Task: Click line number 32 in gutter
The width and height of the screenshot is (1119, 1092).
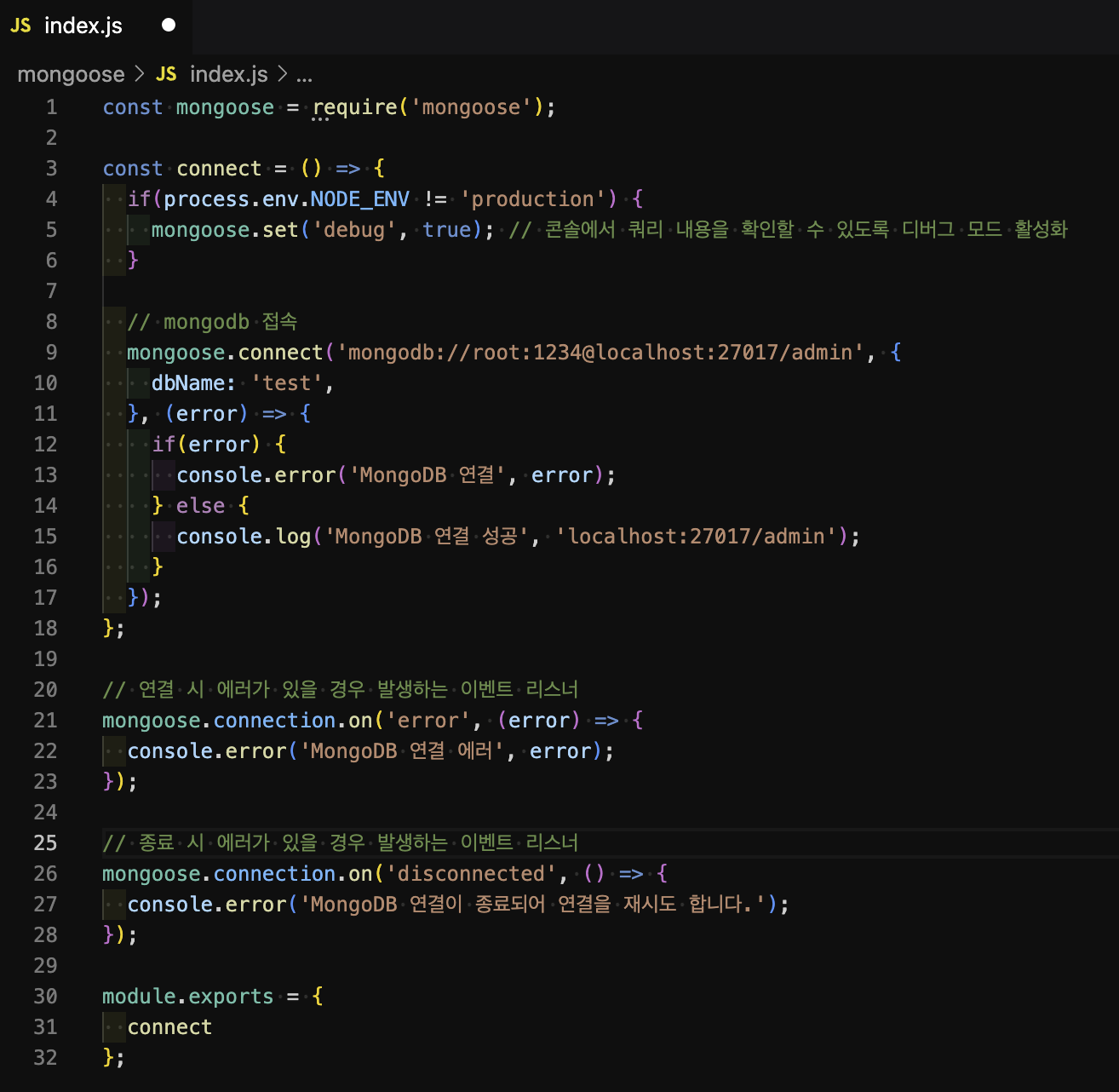Action: pos(45,1058)
